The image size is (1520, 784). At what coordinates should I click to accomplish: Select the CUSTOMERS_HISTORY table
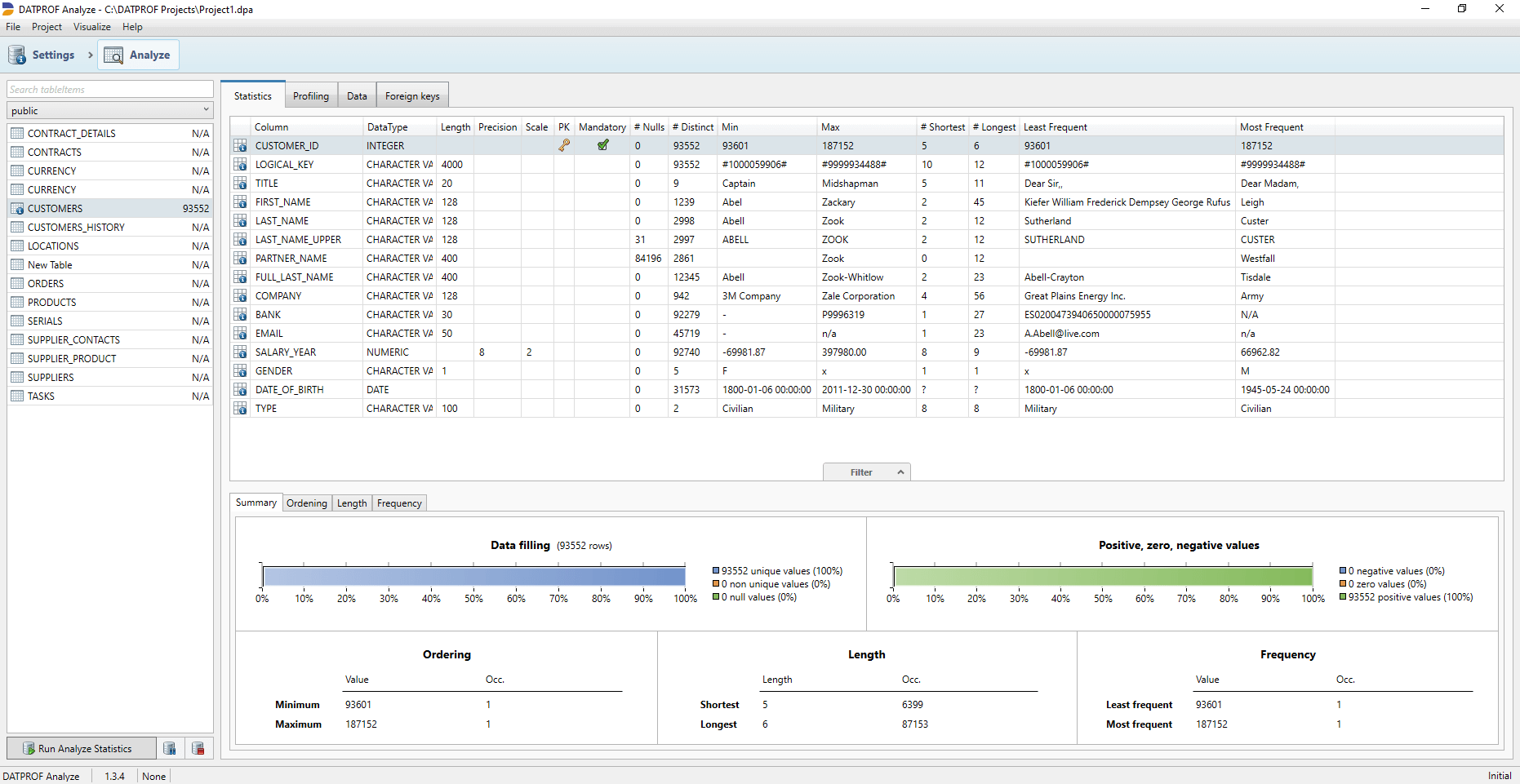coord(110,227)
